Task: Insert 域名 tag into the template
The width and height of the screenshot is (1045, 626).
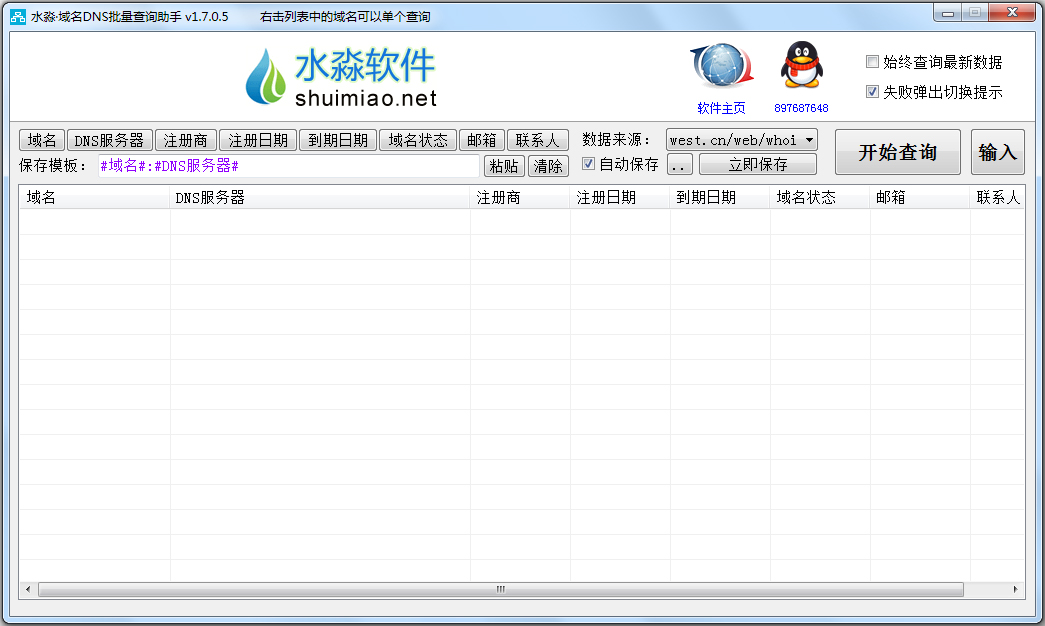Action: [42, 140]
